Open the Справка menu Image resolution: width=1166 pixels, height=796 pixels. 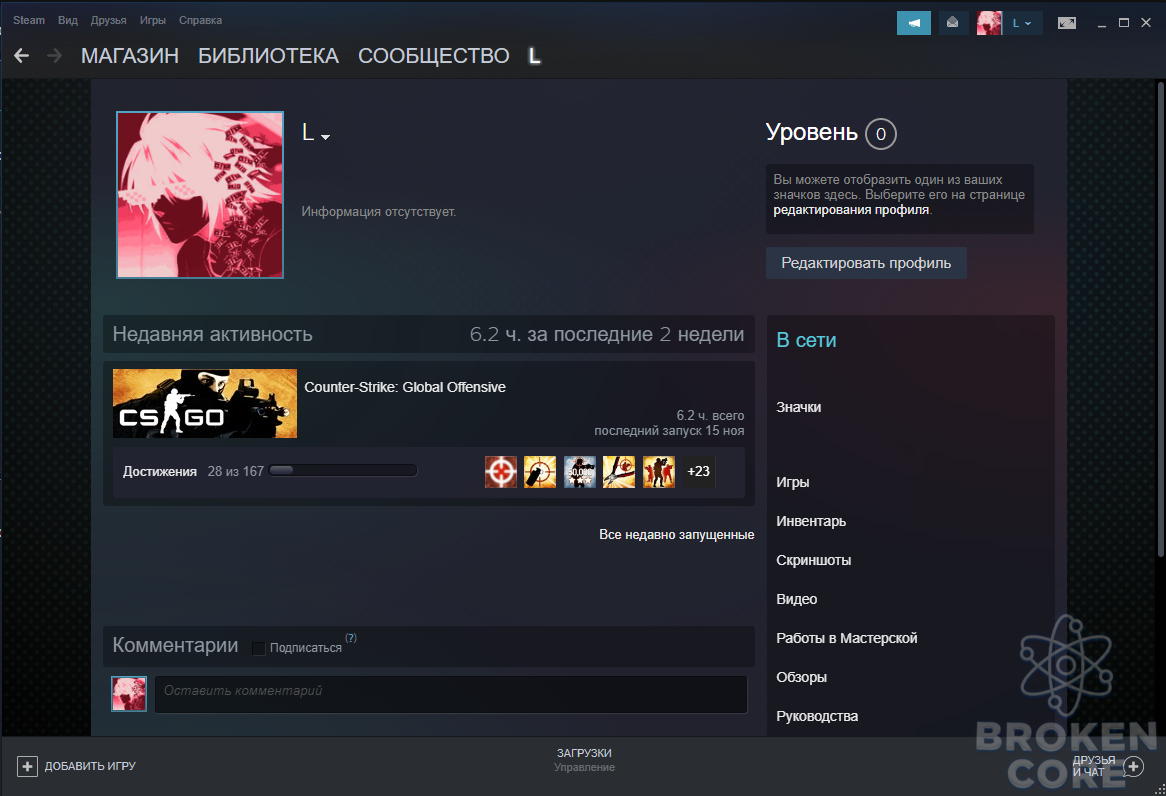click(200, 20)
